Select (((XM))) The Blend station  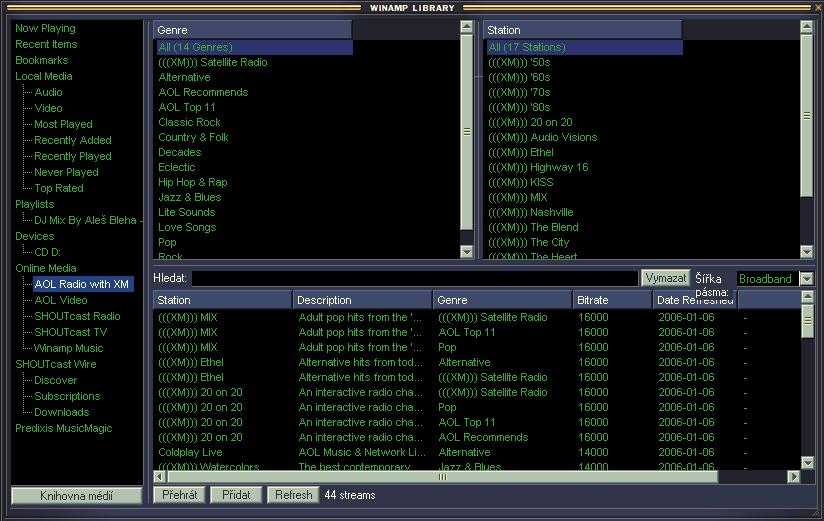(533, 227)
